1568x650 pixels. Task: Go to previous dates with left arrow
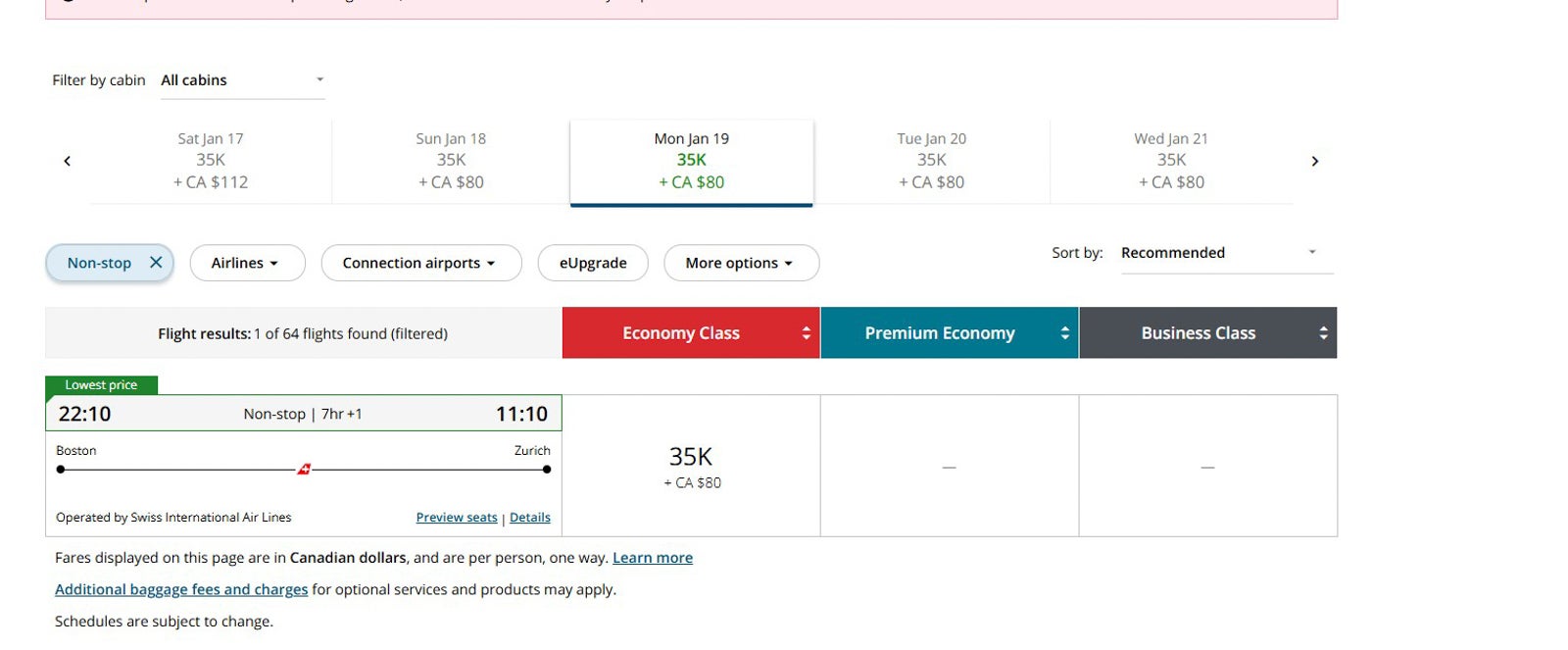pos(67,162)
